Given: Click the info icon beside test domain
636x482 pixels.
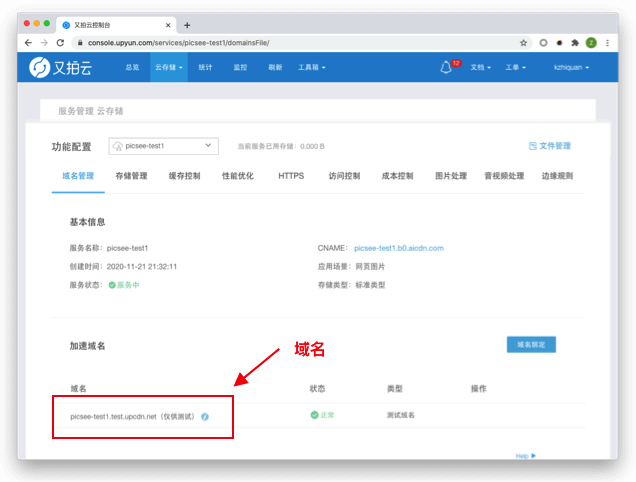Looking at the screenshot, I should pos(205,417).
